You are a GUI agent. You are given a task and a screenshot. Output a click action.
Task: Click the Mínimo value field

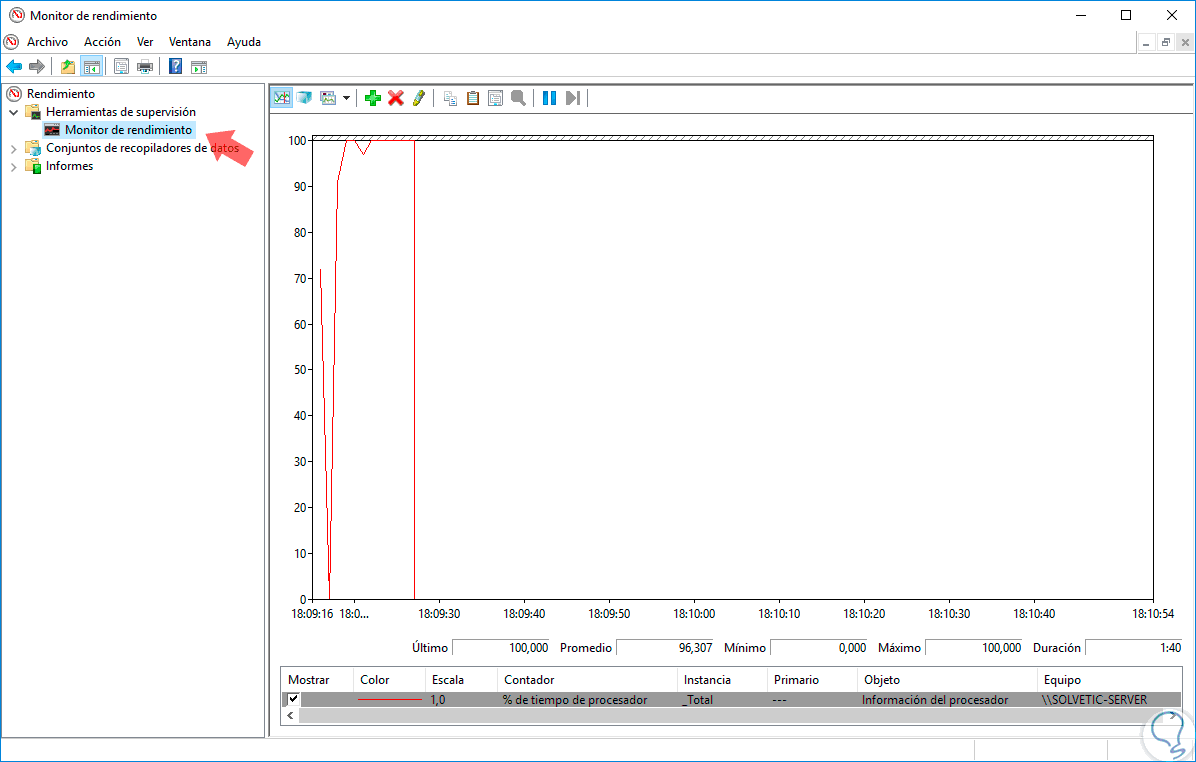click(819, 648)
